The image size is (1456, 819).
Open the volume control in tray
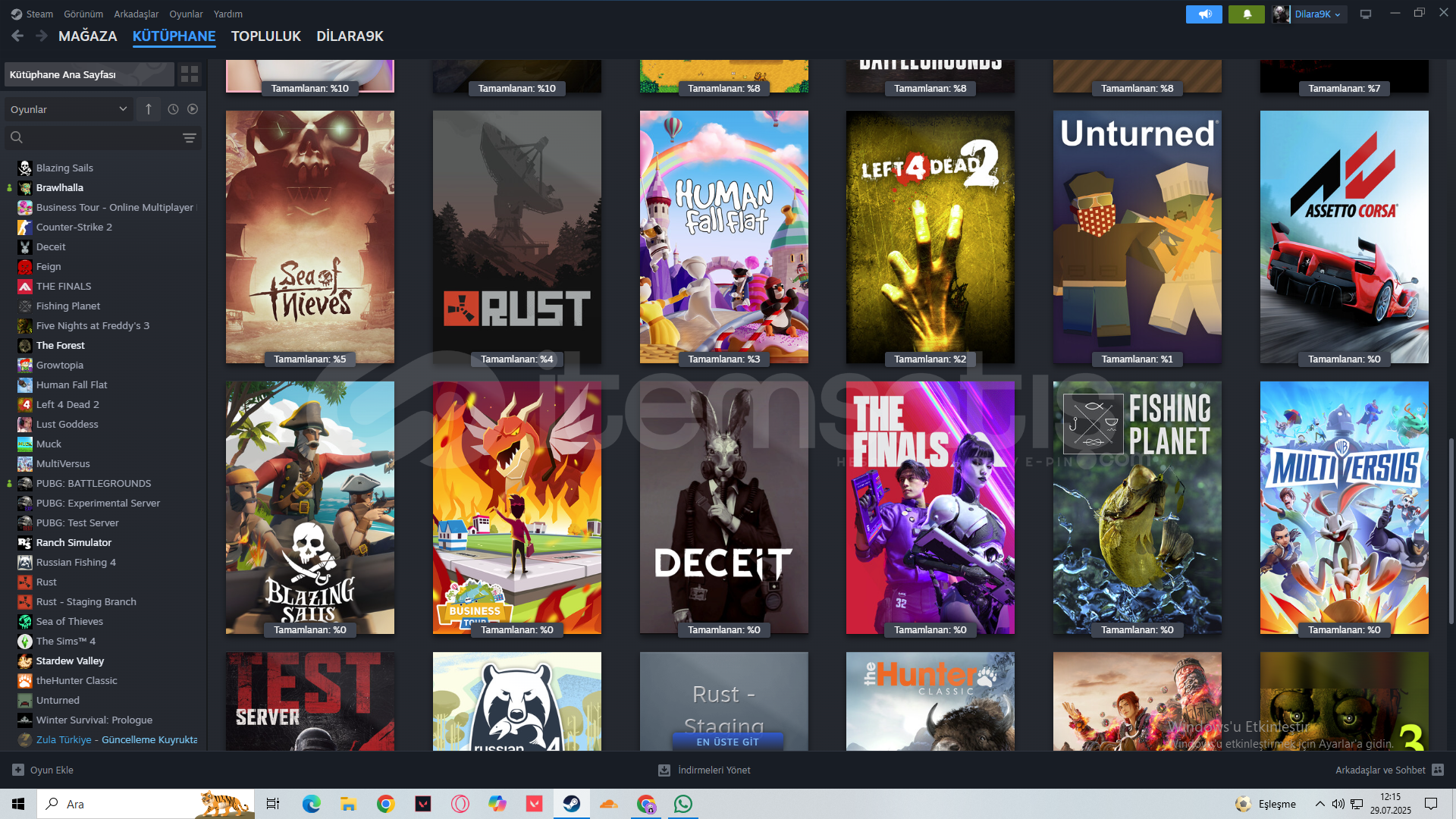click(x=1338, y=804)
